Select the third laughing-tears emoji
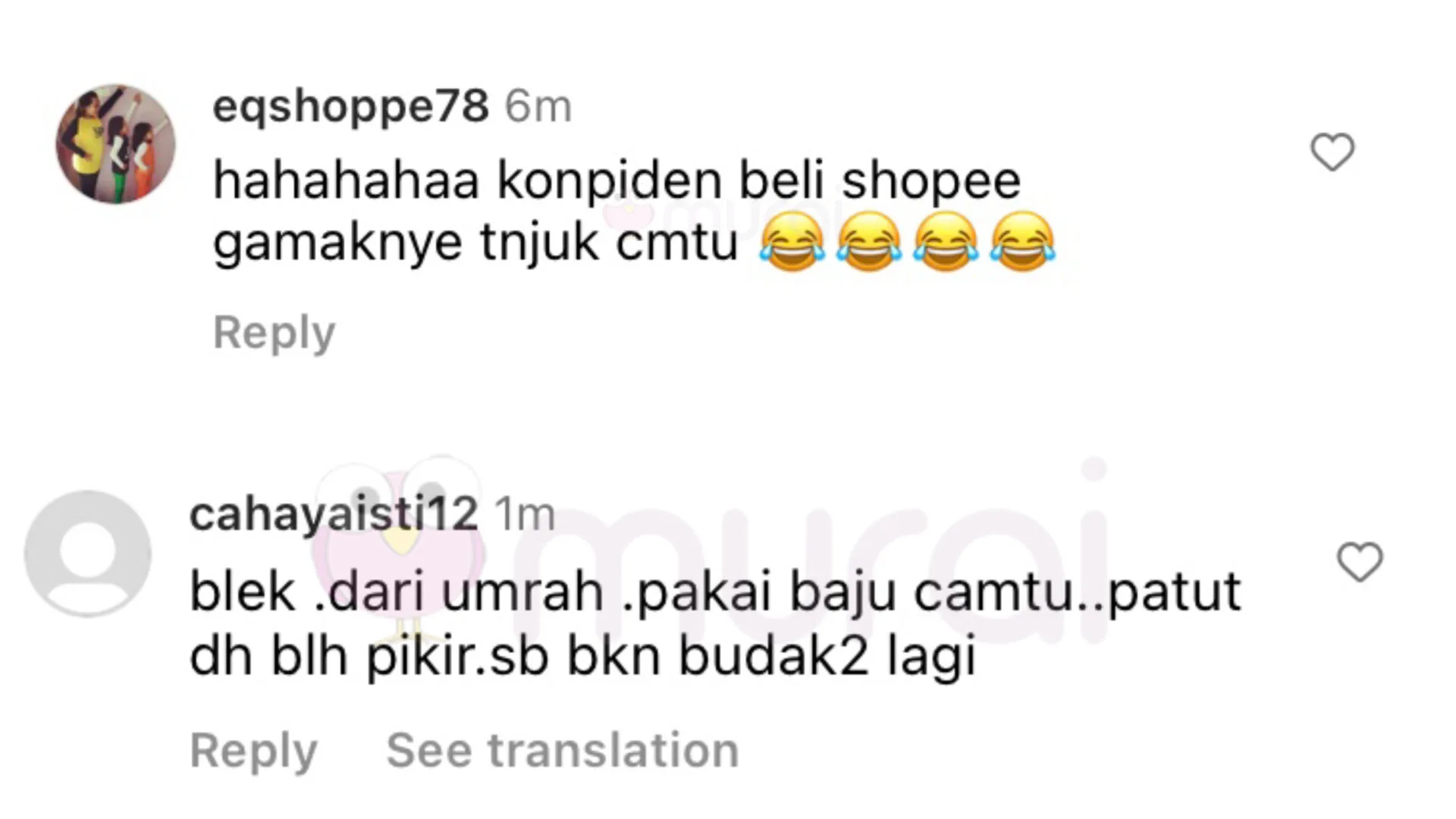This screenshot has width=1456, height=819. point(945,243)
